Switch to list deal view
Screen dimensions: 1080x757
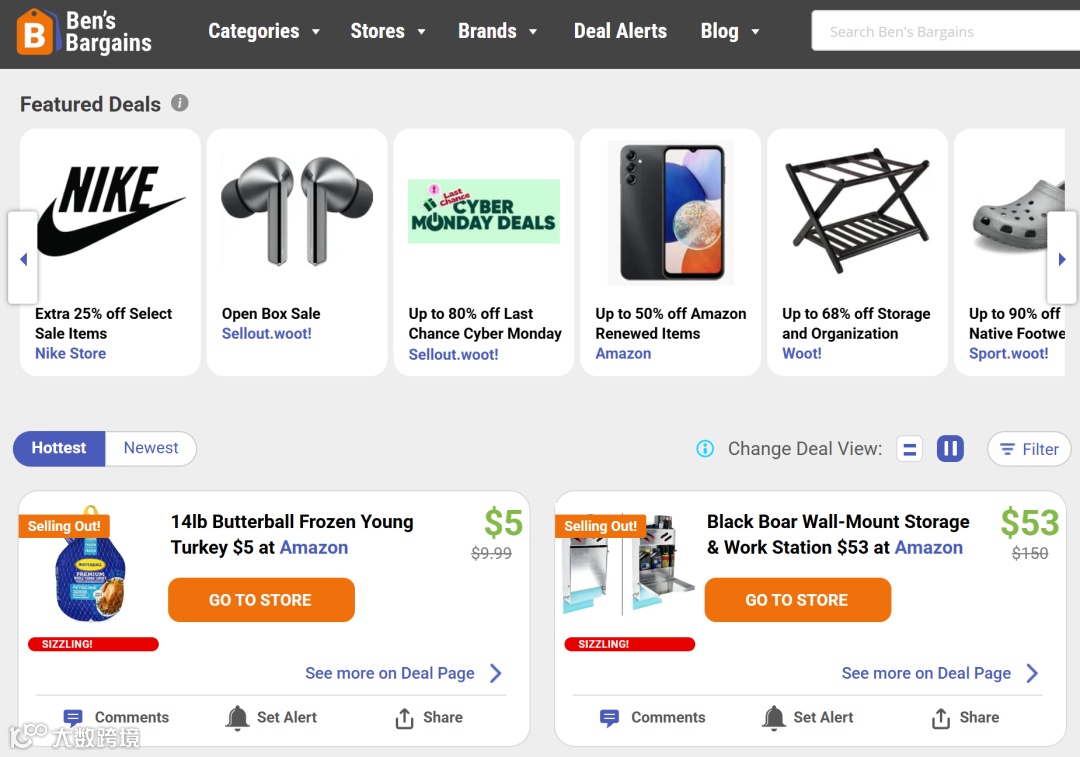909,449
